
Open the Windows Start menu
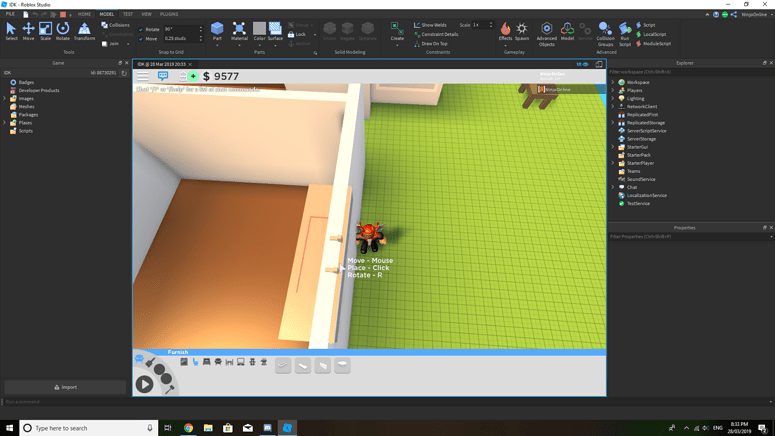(x=9, y=428)
